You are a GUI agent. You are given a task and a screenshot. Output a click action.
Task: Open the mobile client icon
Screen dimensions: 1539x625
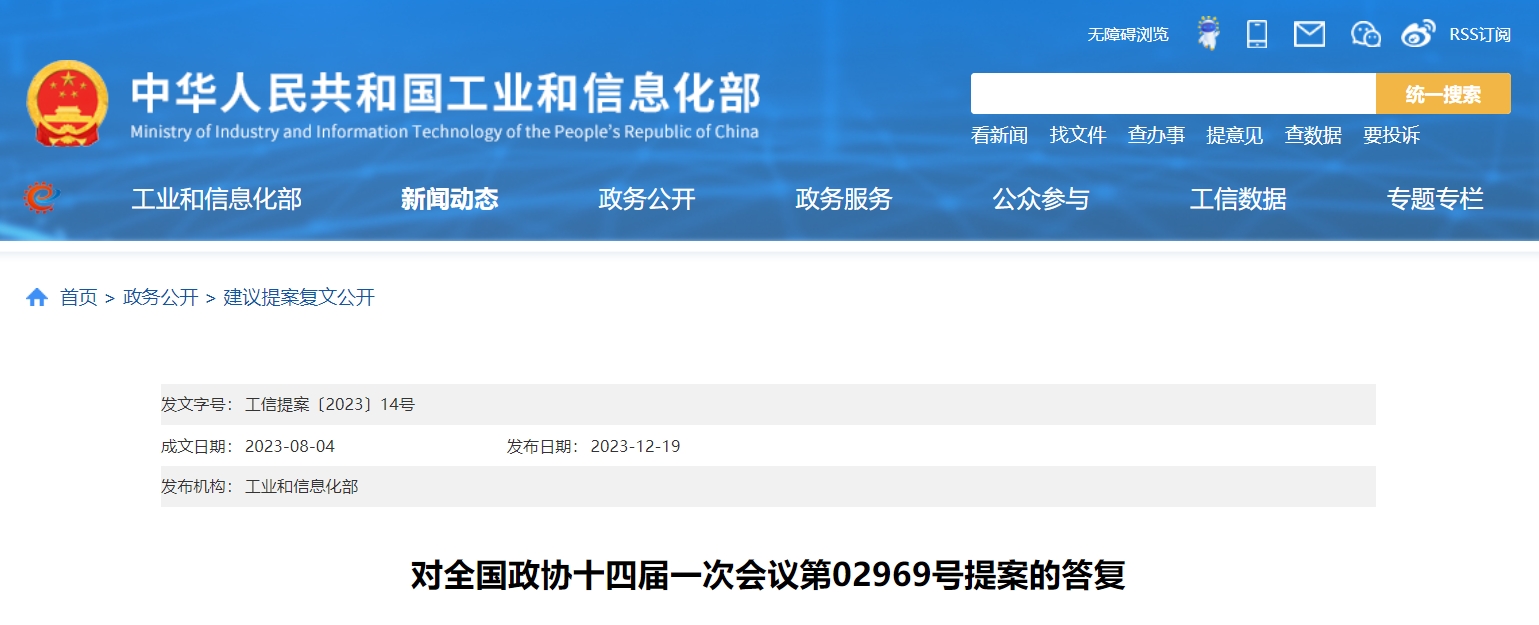[x=1257, y=32]
